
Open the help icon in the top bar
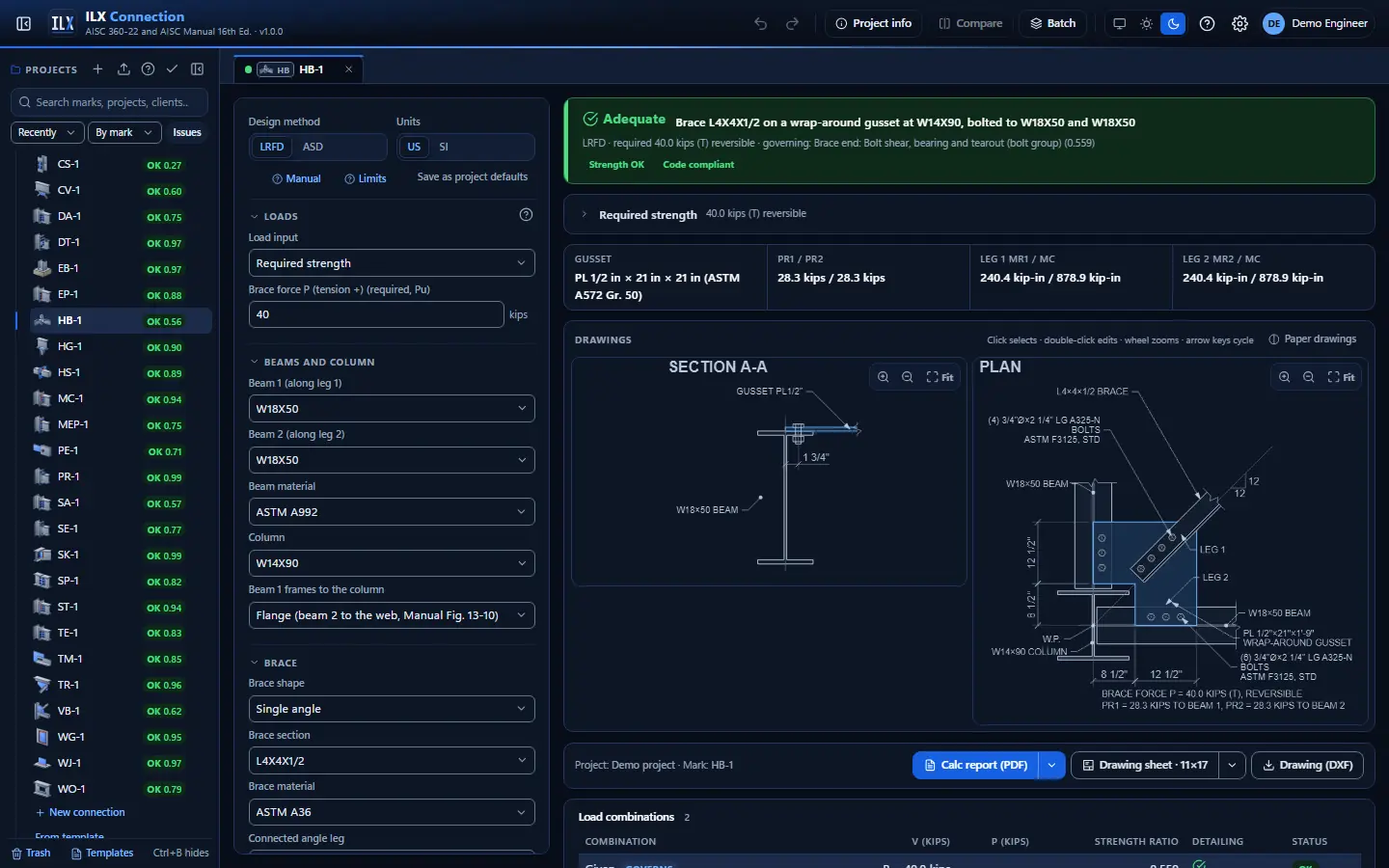coord(1207,23)
